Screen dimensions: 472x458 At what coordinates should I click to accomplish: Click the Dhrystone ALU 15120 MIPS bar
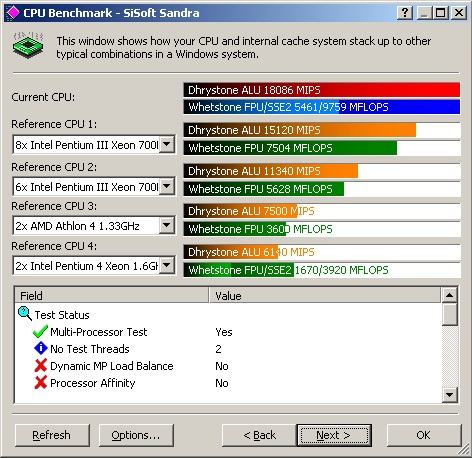pyautogui.click(x=322, y=130)
